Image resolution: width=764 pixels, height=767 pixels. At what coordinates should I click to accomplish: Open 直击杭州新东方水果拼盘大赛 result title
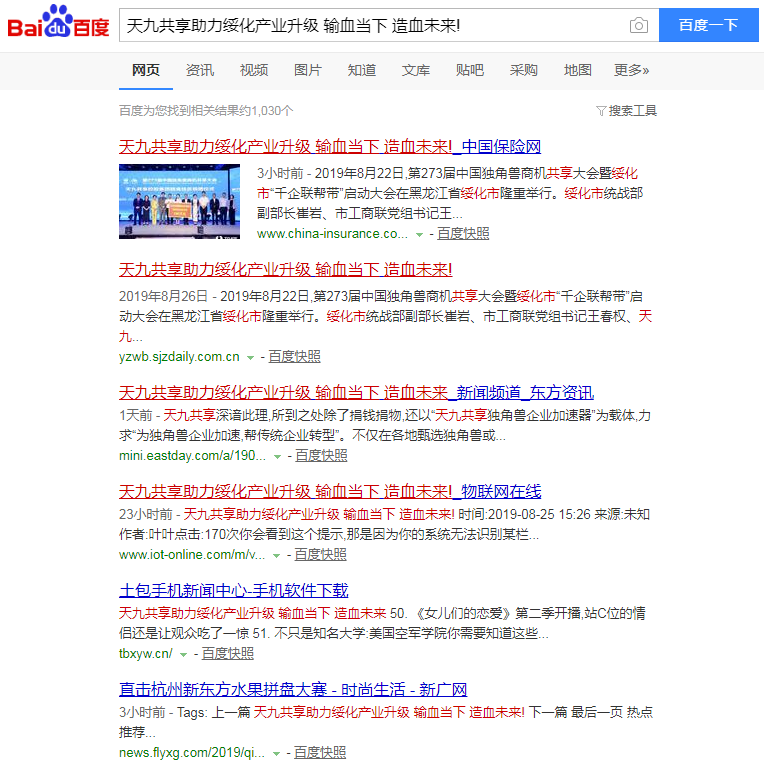pos(292,689)
